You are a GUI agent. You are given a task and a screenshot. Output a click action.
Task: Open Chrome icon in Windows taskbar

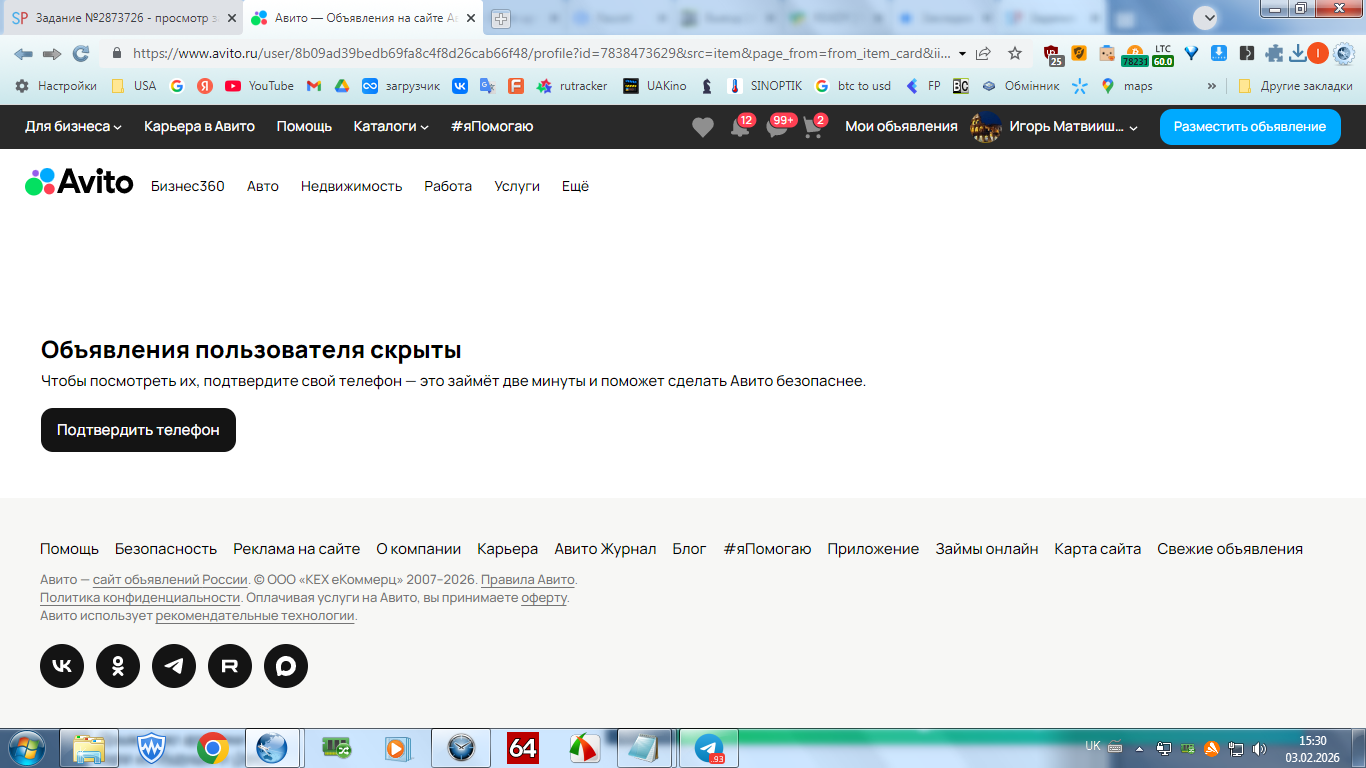(x=212, y=748)
